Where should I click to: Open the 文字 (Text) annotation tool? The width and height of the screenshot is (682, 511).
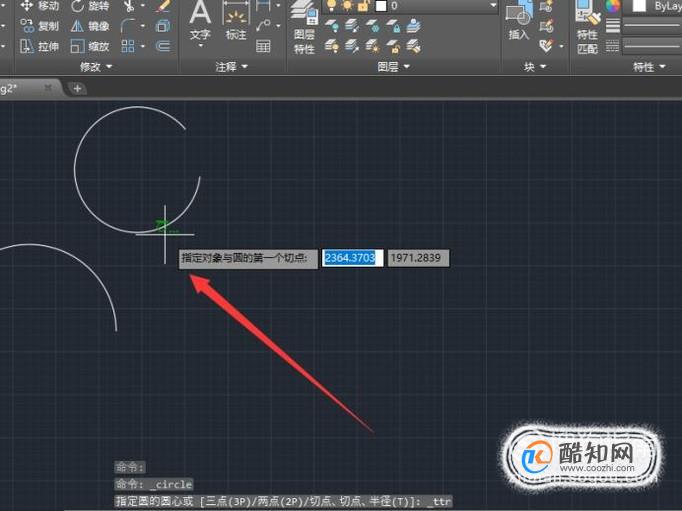pos(200,22)
